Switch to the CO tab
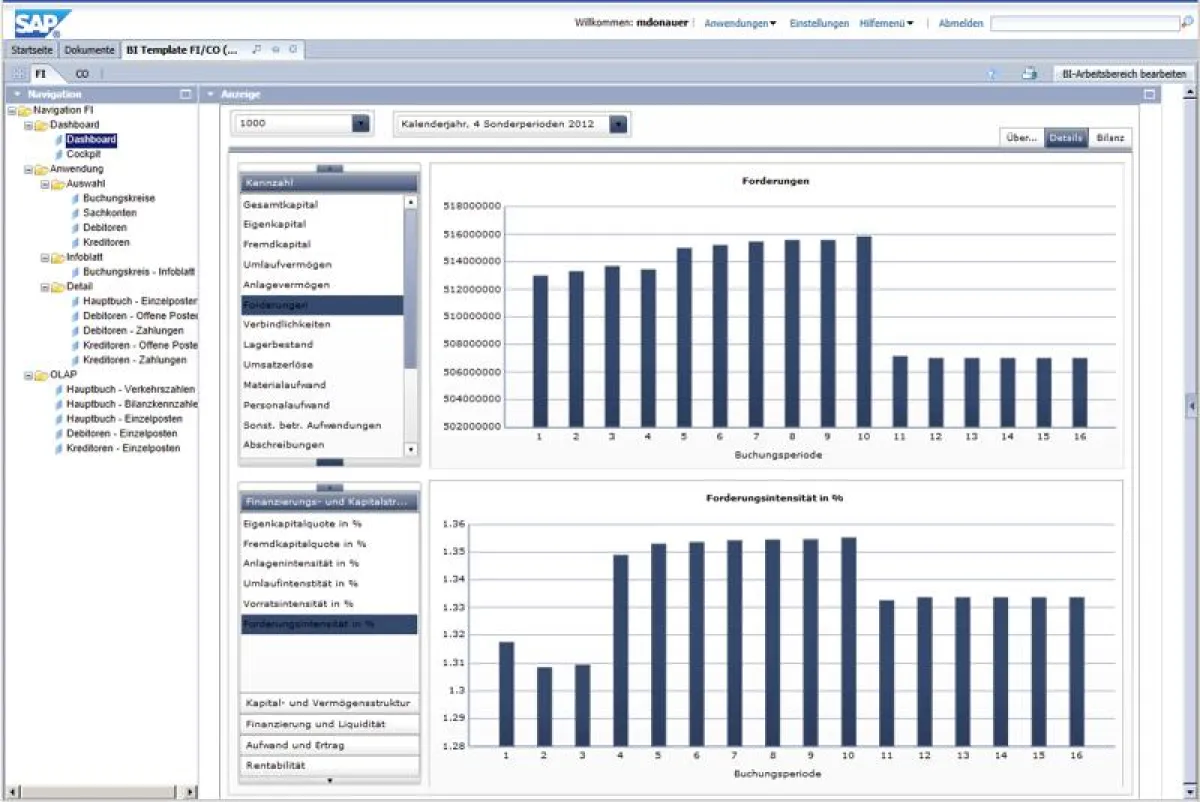Image resolution: width=1200 pixels, height=802 pixels. tap(82, 74)
